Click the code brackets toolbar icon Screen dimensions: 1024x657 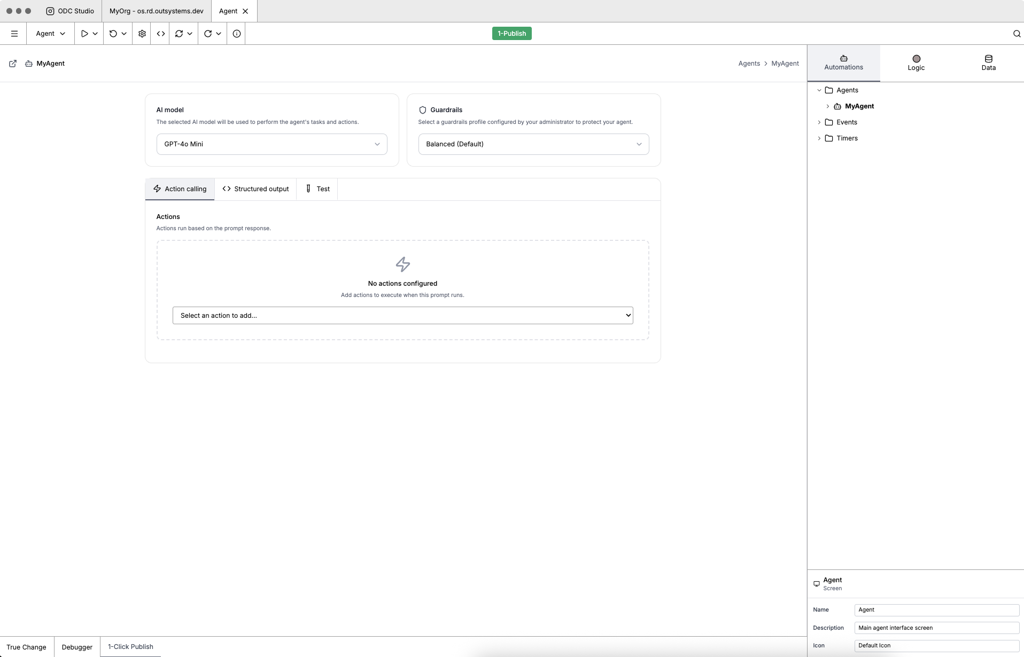click(161, 33)
